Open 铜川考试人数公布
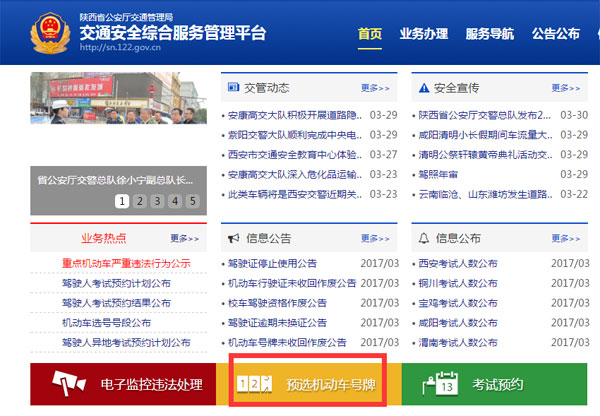Viewport: 600px width, 416px height. (458, 283)
